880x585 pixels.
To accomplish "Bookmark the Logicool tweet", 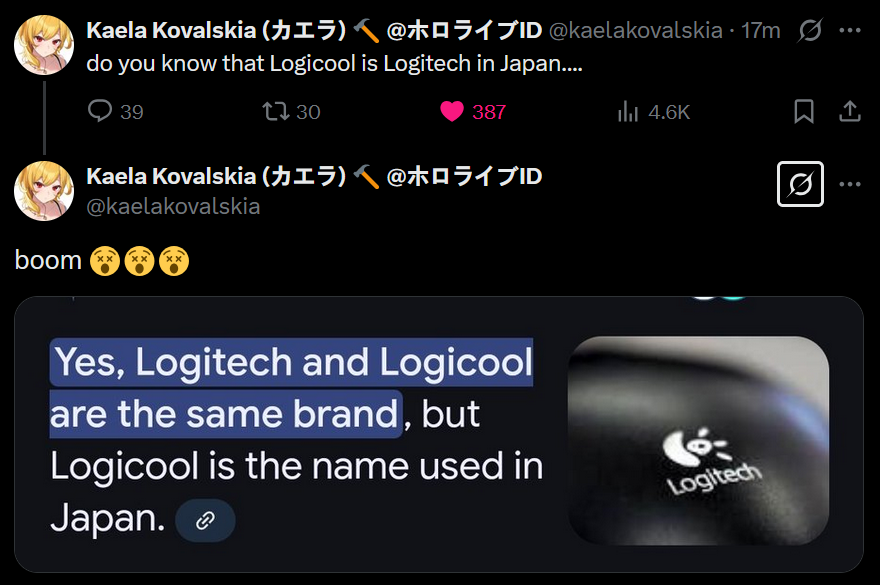I will point(804,111).
